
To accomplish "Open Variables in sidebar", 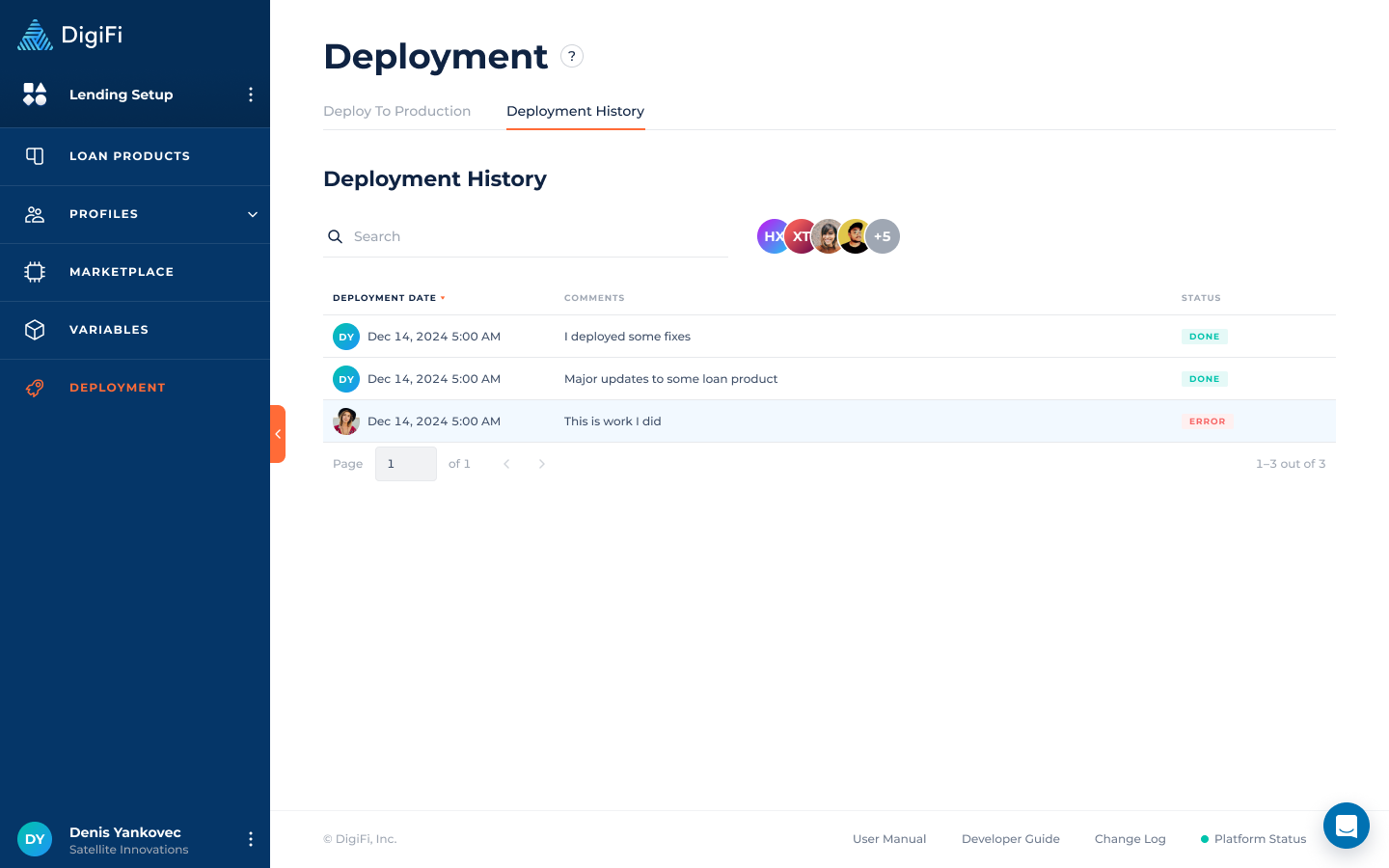I will coord(135,330).
